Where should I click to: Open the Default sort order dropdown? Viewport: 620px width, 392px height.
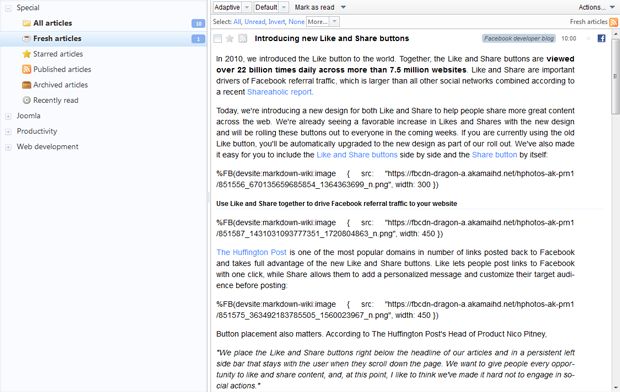(271, 7)
